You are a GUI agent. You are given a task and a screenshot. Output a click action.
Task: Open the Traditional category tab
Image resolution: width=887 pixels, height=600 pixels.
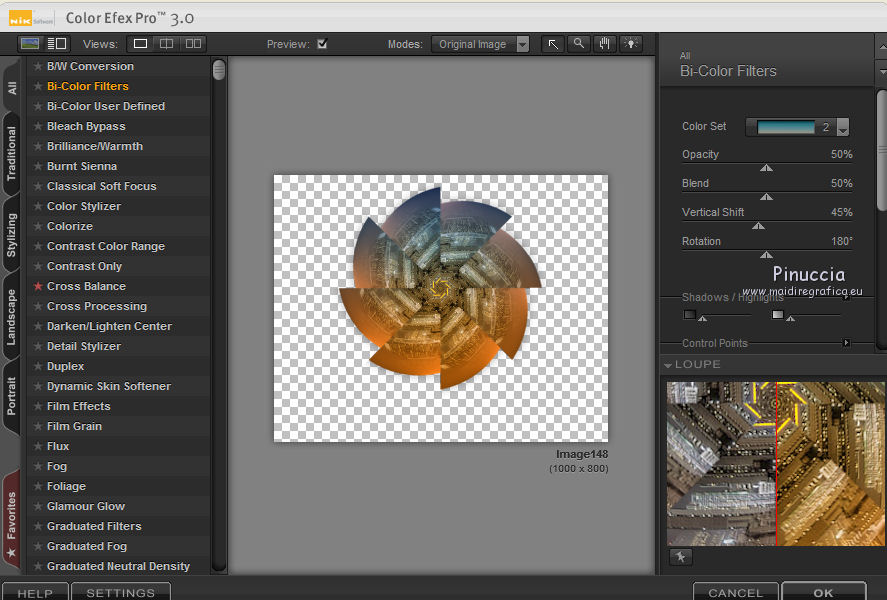(12, 153)
